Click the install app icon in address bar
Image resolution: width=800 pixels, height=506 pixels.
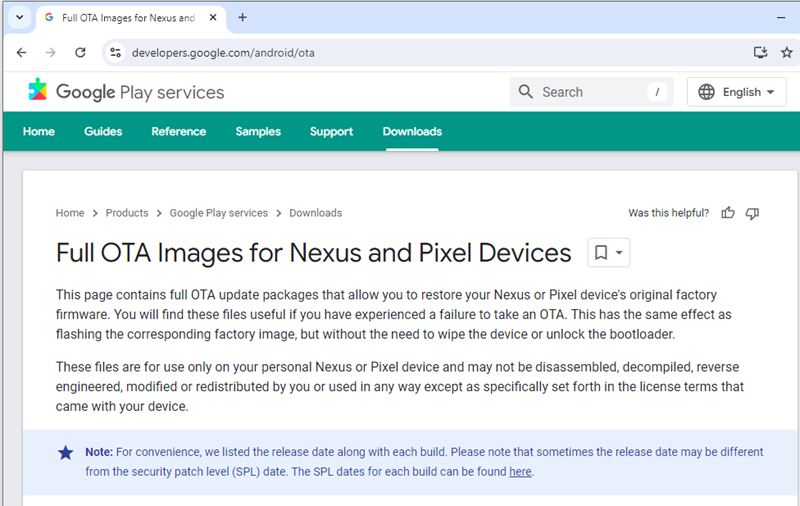(x=761, y=52)
